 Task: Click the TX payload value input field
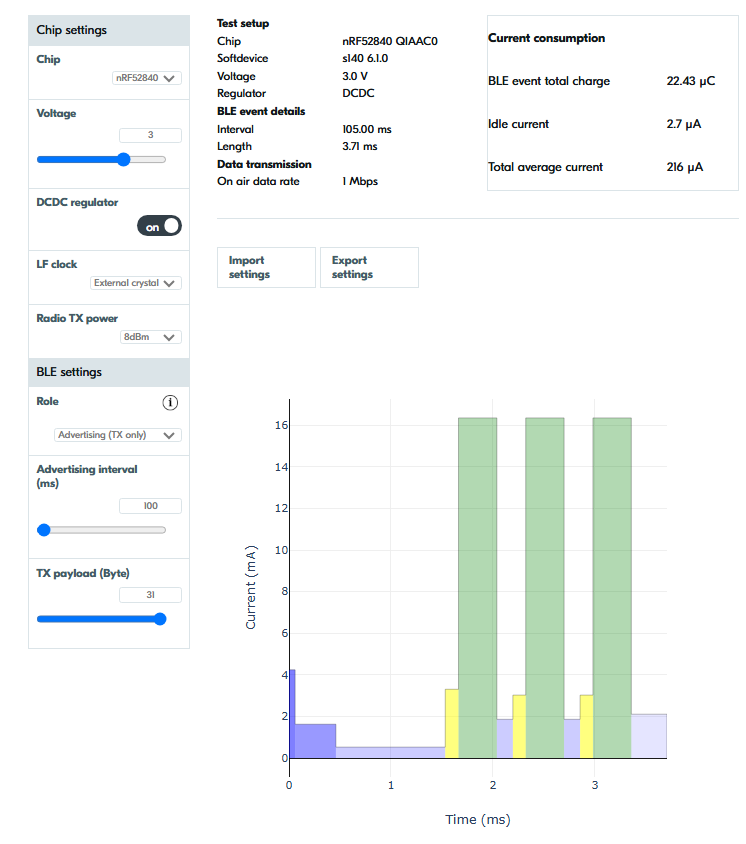pos(151,595)
